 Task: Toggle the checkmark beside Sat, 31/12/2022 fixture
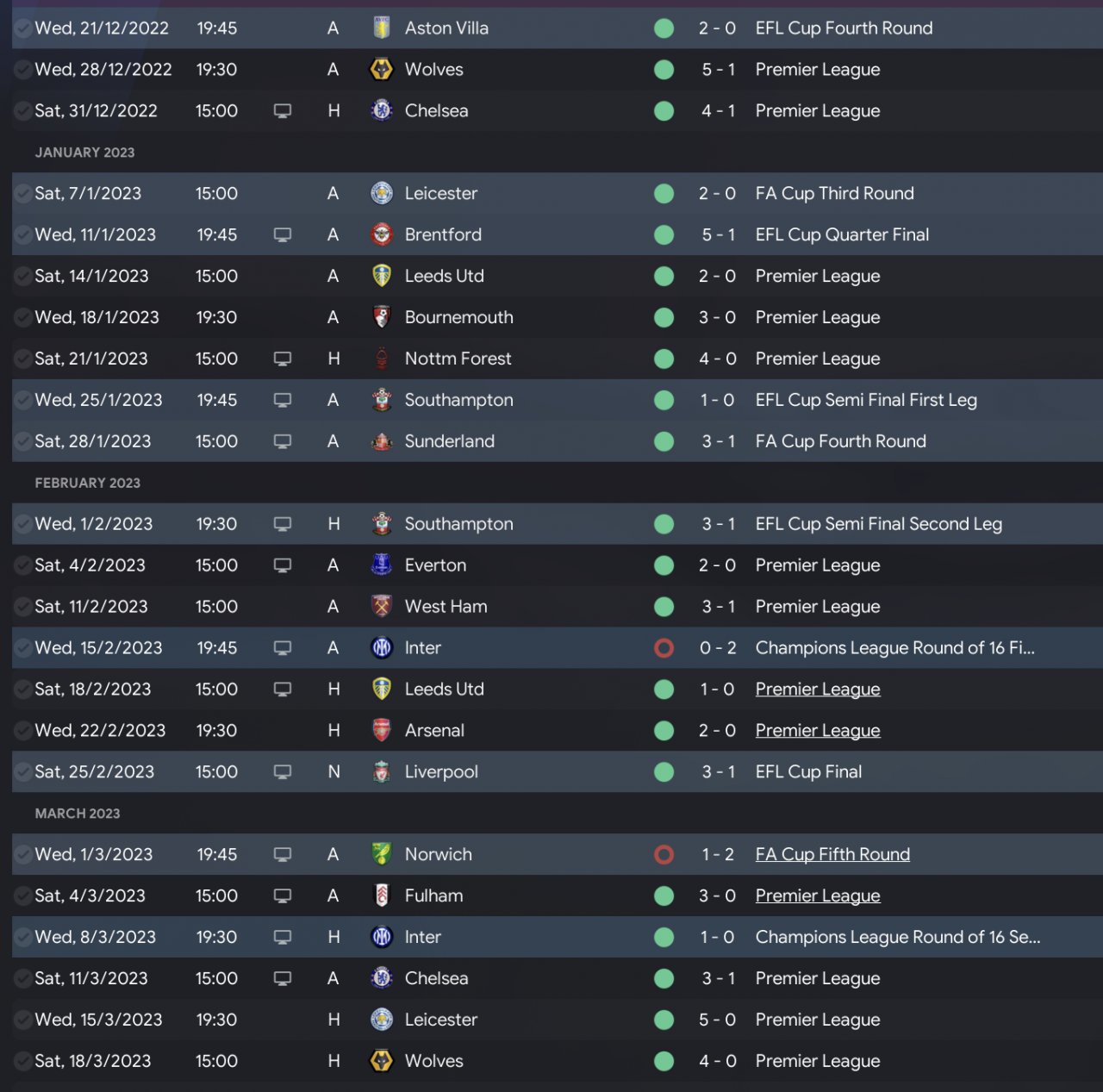click(22, 111)
